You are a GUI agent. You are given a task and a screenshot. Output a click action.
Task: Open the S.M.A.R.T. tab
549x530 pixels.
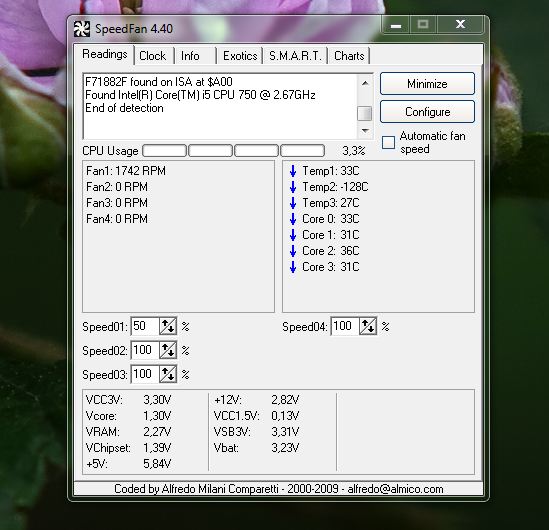(x=295, y=56)
